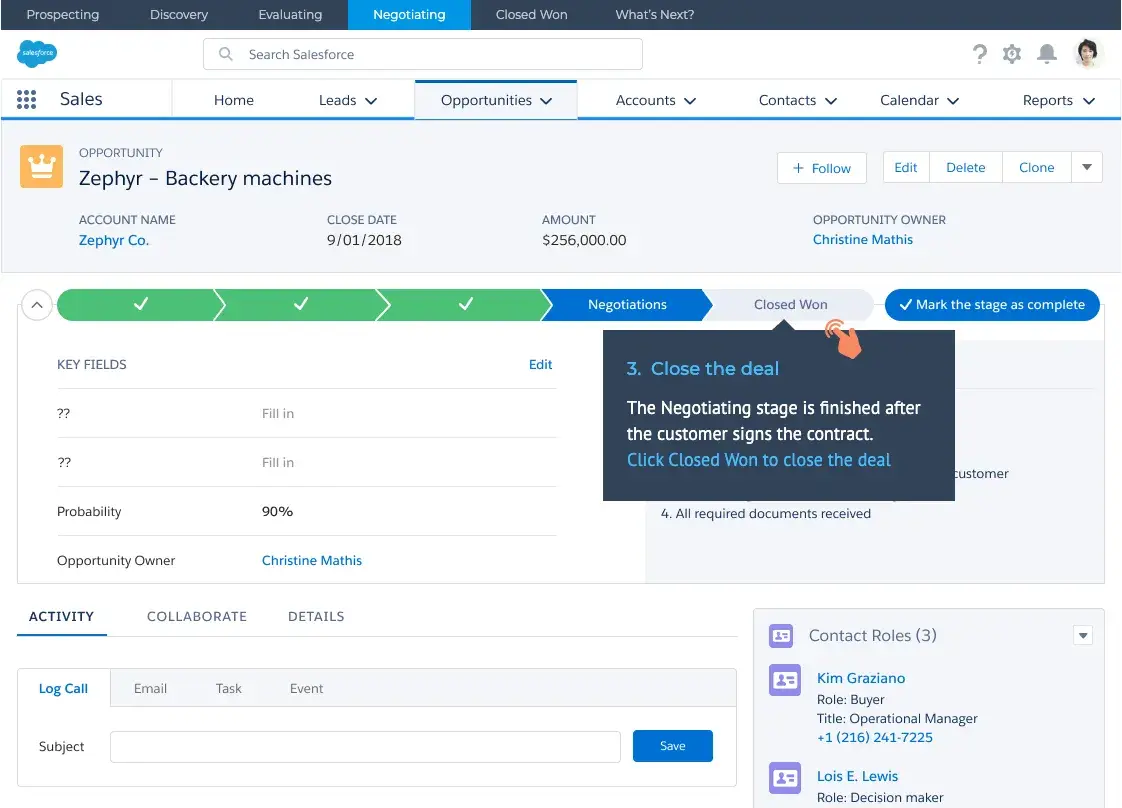Click Mark the stage as complete
Image resolution: width=1122 pixels, height=808 pixels.
point(992,304)
